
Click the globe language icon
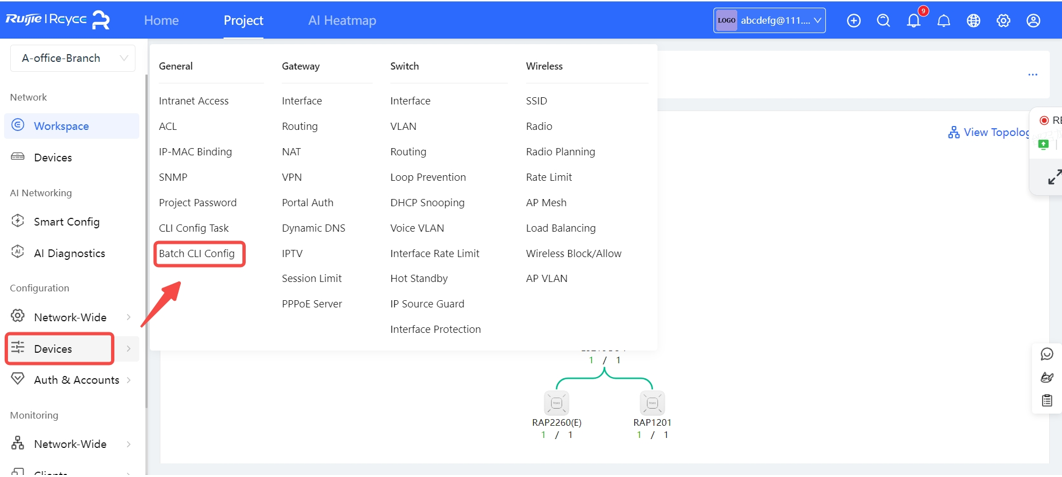(973, 20)
